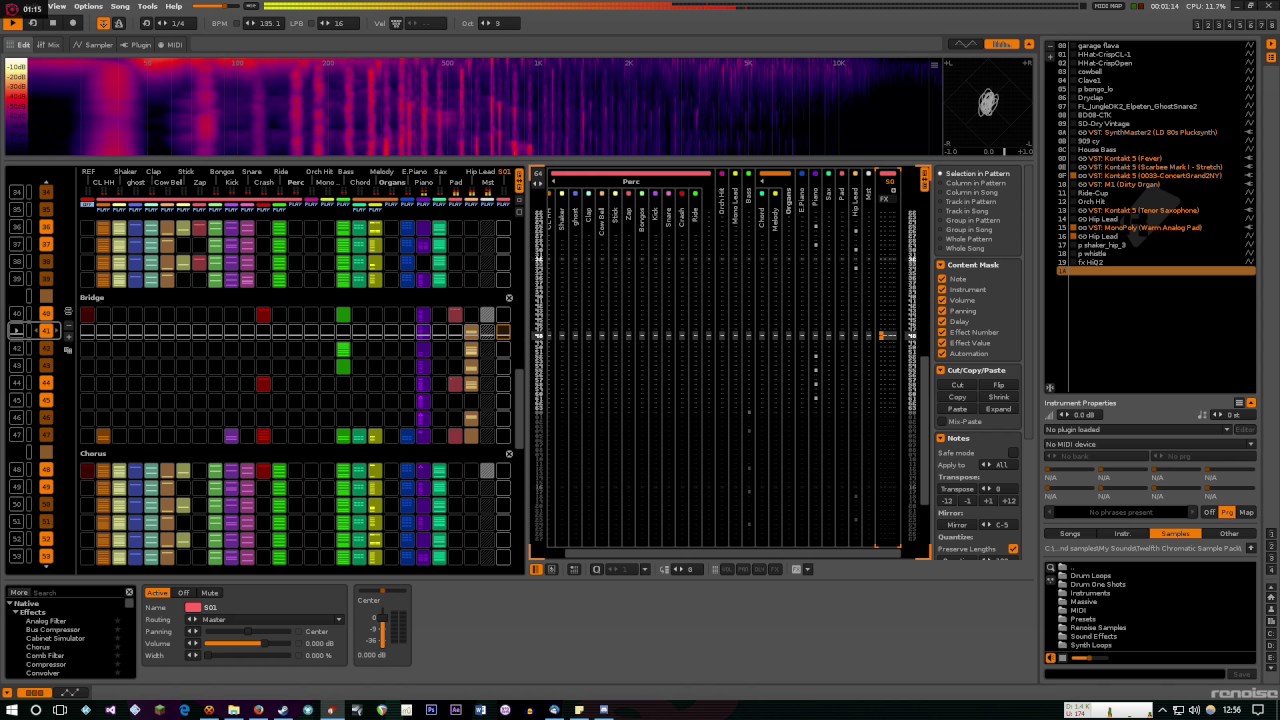Switch disk browser to Other tab
The width and height of the screenshot is (1280, 720).
click(1229, 534)
